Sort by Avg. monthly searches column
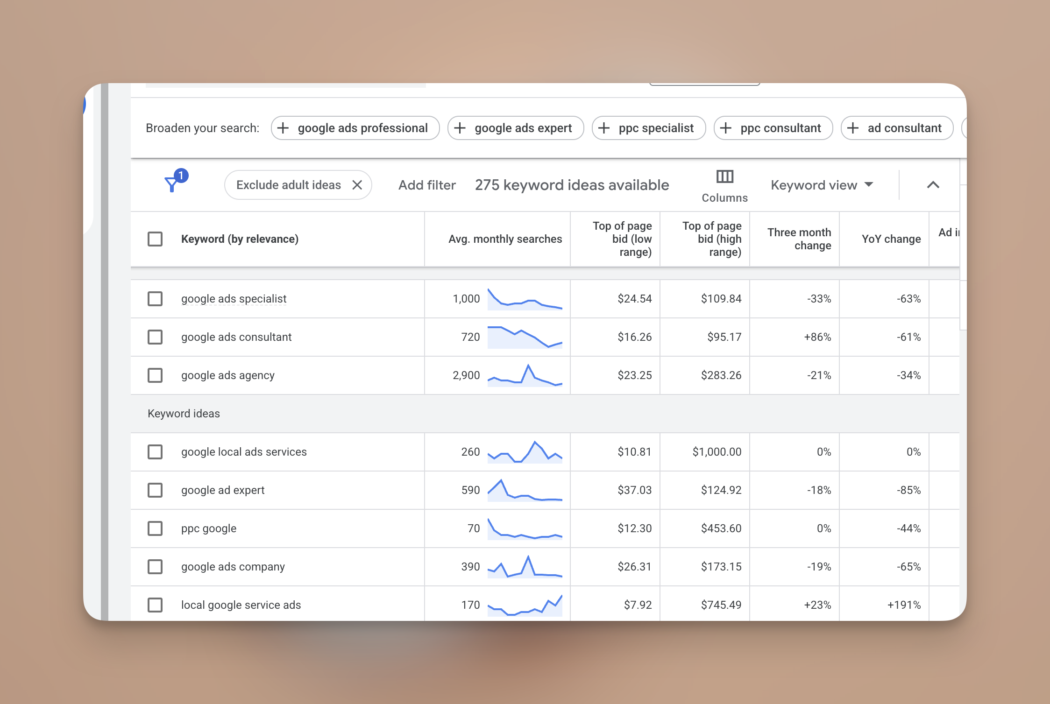The width and height of the screenshot is (1050, 704). coord(505,239)
